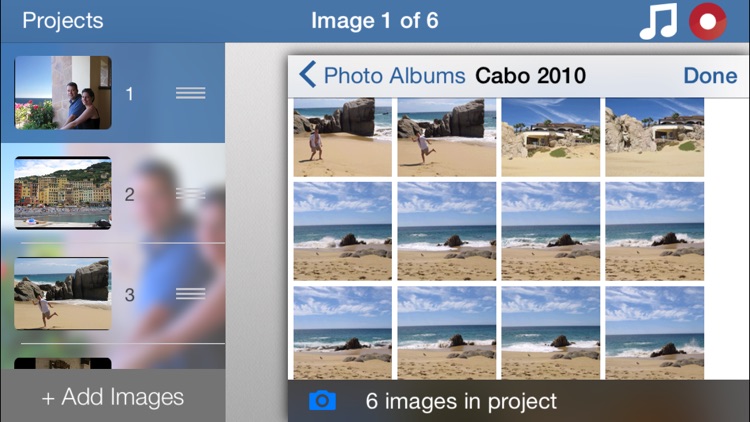
Task: Click the "Image 1 of 6" title
Action: click(x=375, y=21)
